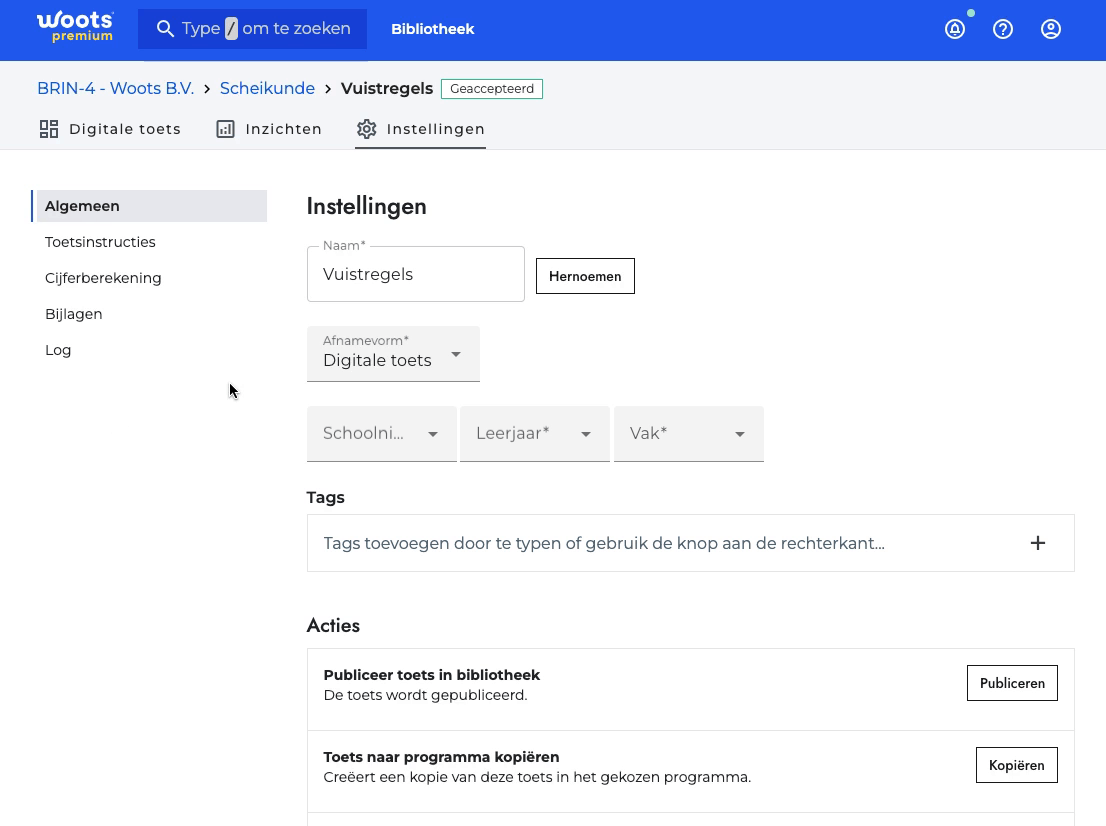
Task: Add a tag with the plus icon
Action: click(x=1038, y=543)
